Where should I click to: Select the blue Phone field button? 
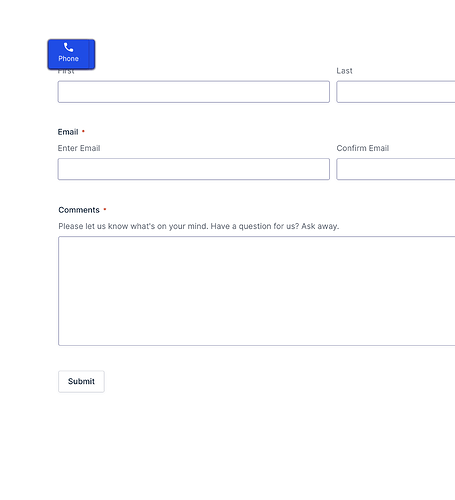pyautogui.click(x=71, y=54)
